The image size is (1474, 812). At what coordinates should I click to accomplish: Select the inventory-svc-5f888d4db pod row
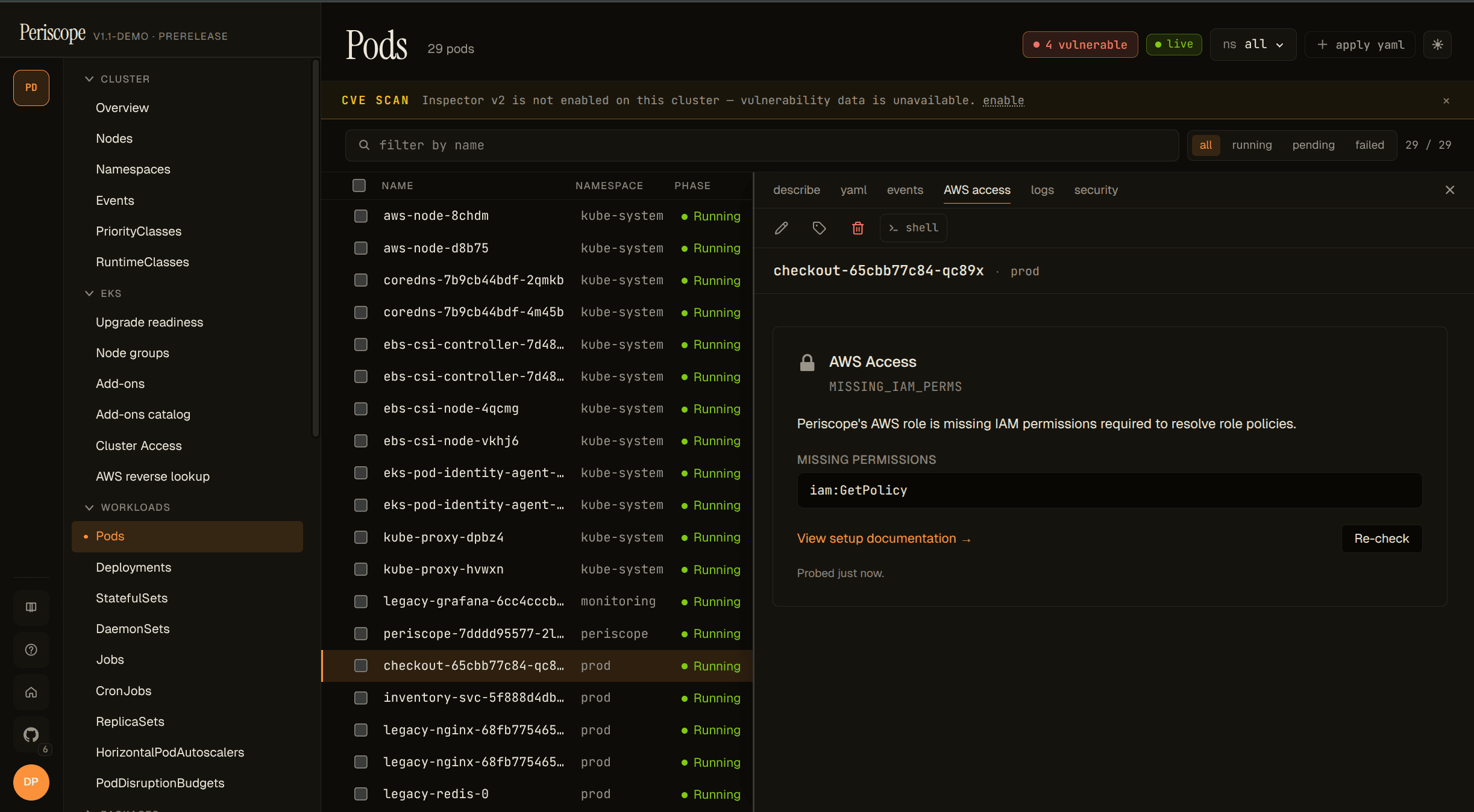click(538, 698)
